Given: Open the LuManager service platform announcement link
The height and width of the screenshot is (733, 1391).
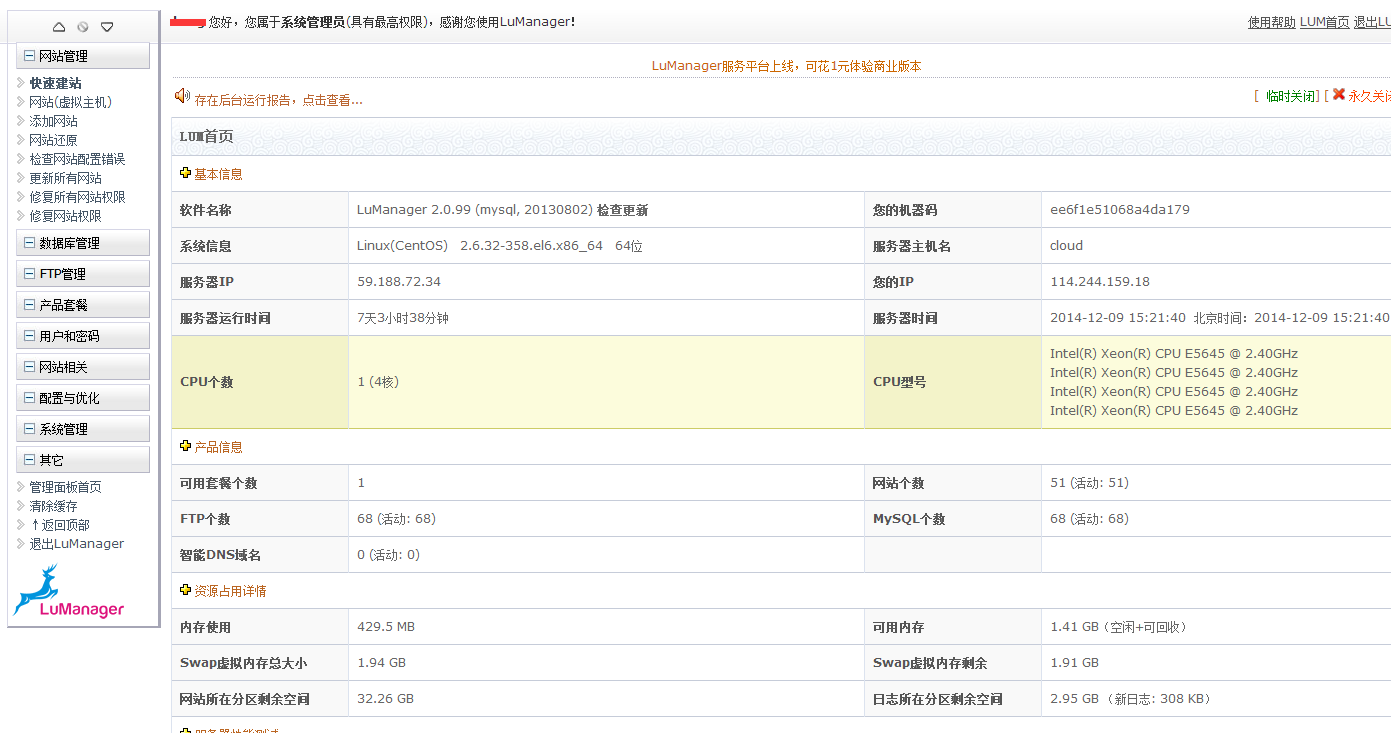Looking at the screenshot, I should pyautogui.click(x=786, y=66).
